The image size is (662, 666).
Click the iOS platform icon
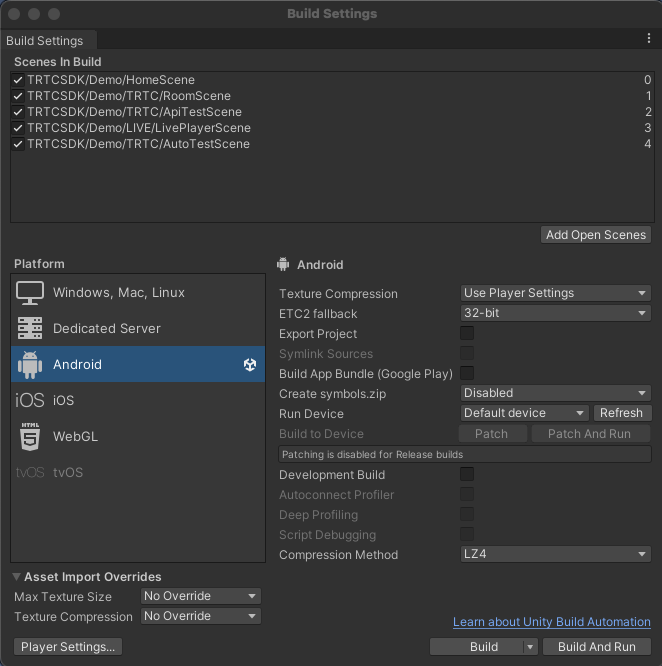(30, 401)
